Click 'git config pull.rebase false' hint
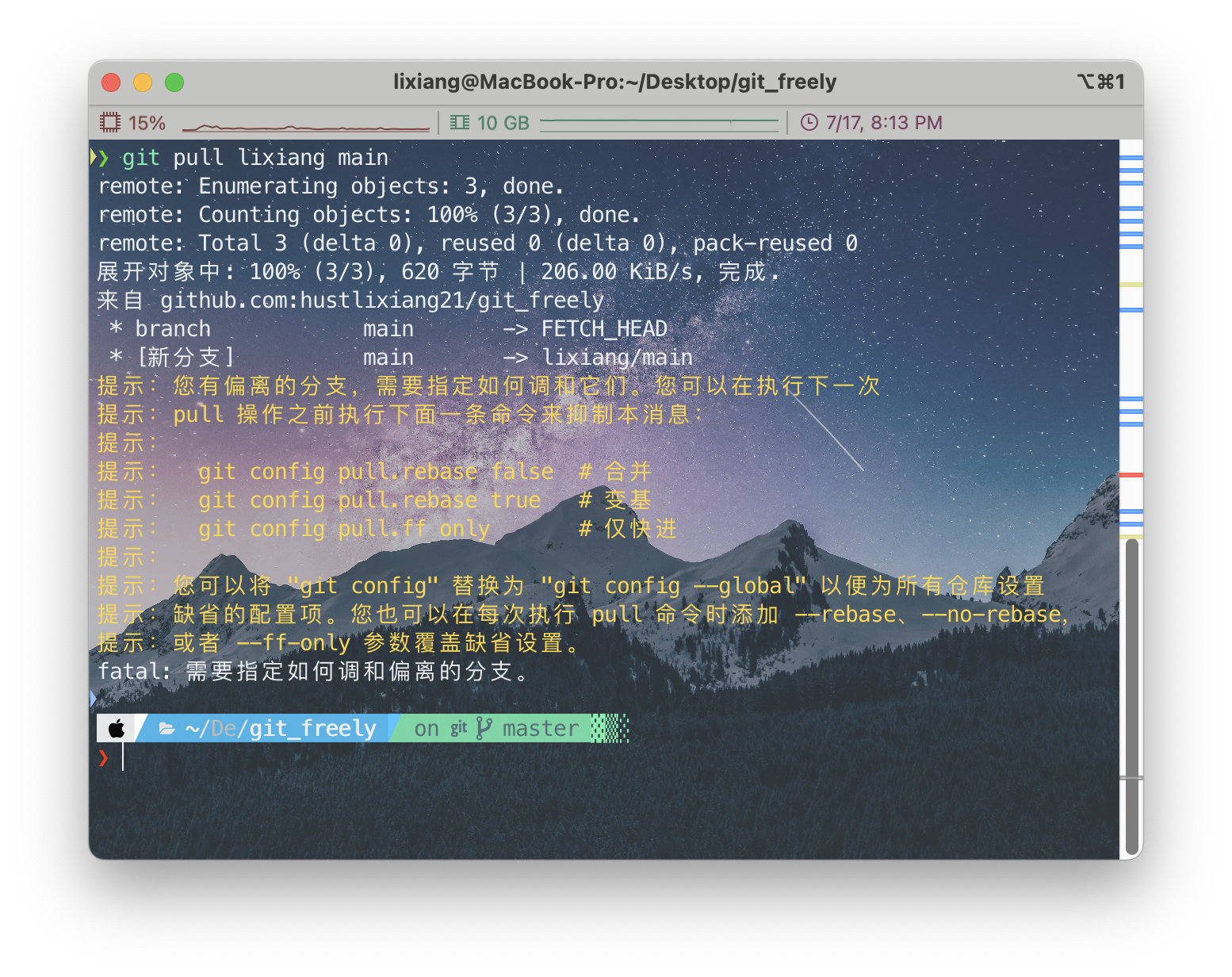1232x977 pixels. [x=376, y=471]
